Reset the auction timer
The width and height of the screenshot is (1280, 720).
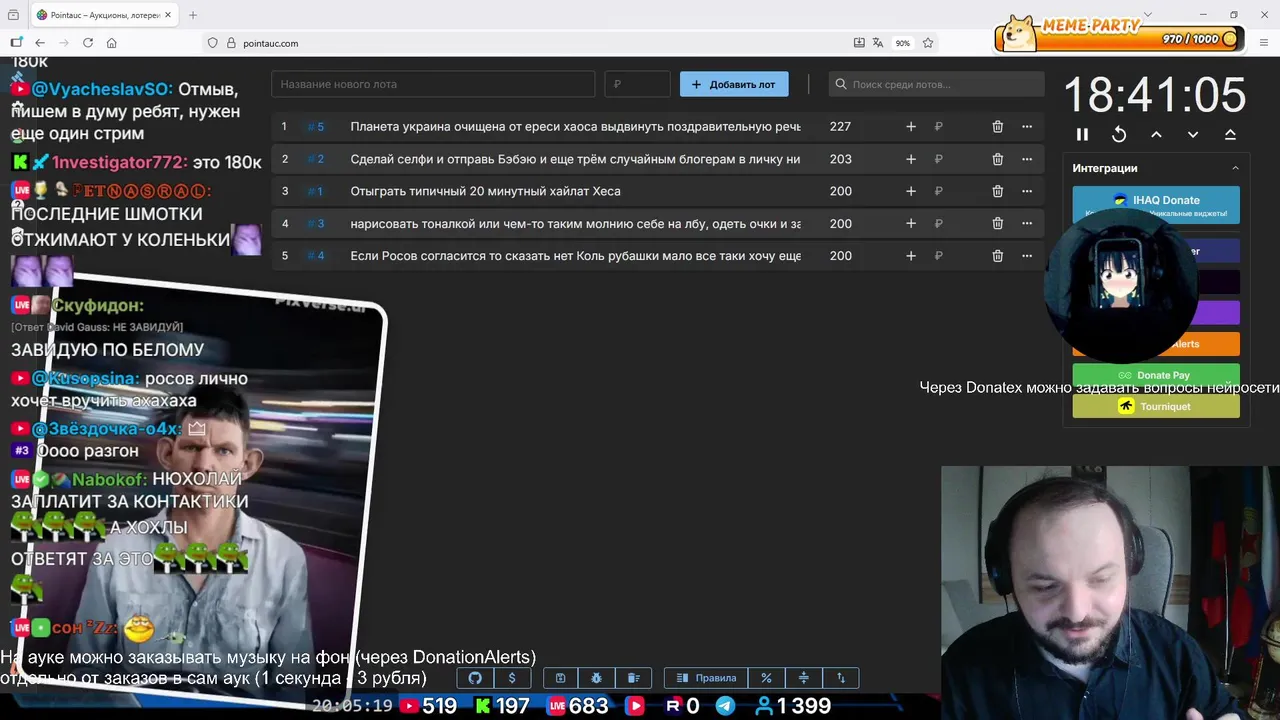pyautogui.click(x=1119, y=134)
